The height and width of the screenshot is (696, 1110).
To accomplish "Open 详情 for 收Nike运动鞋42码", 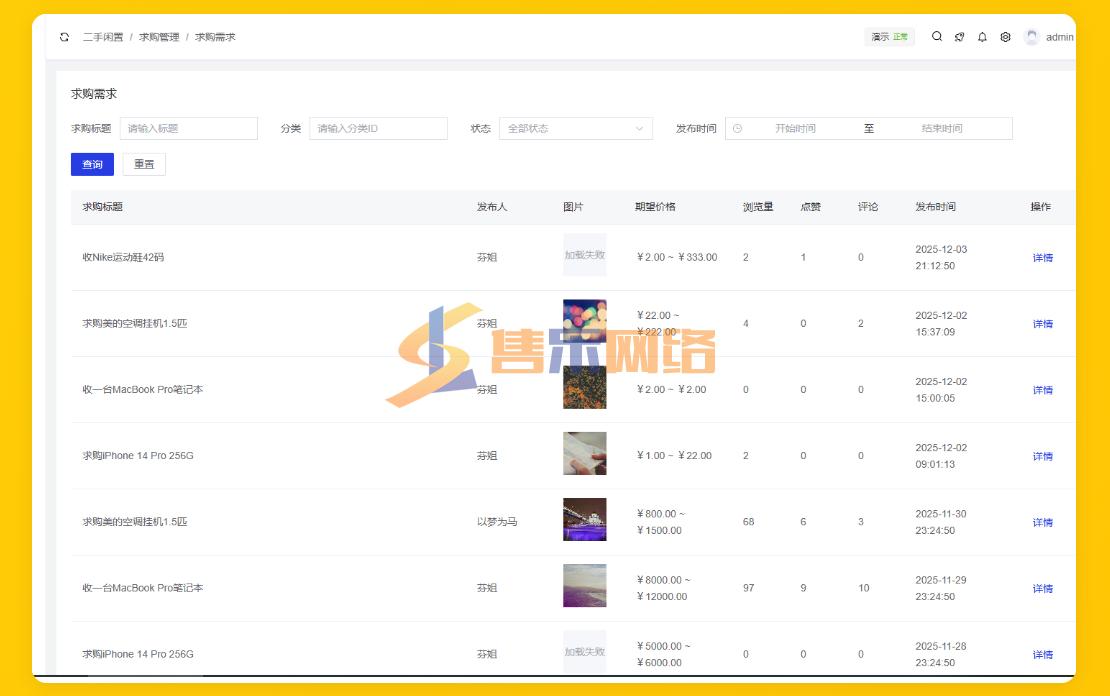I will 1042,258.
